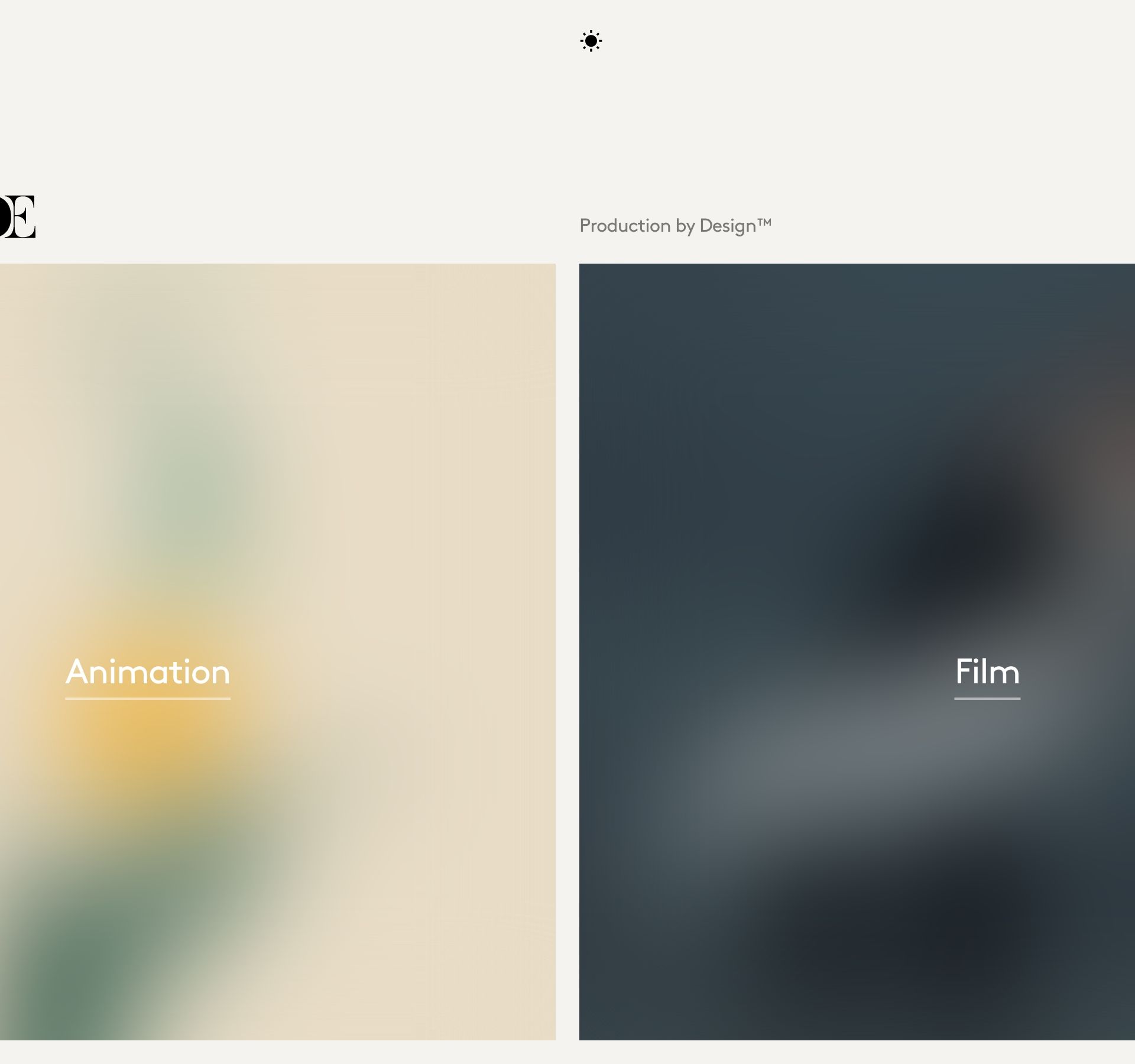Open the Film category link

(x=987, y=672)
